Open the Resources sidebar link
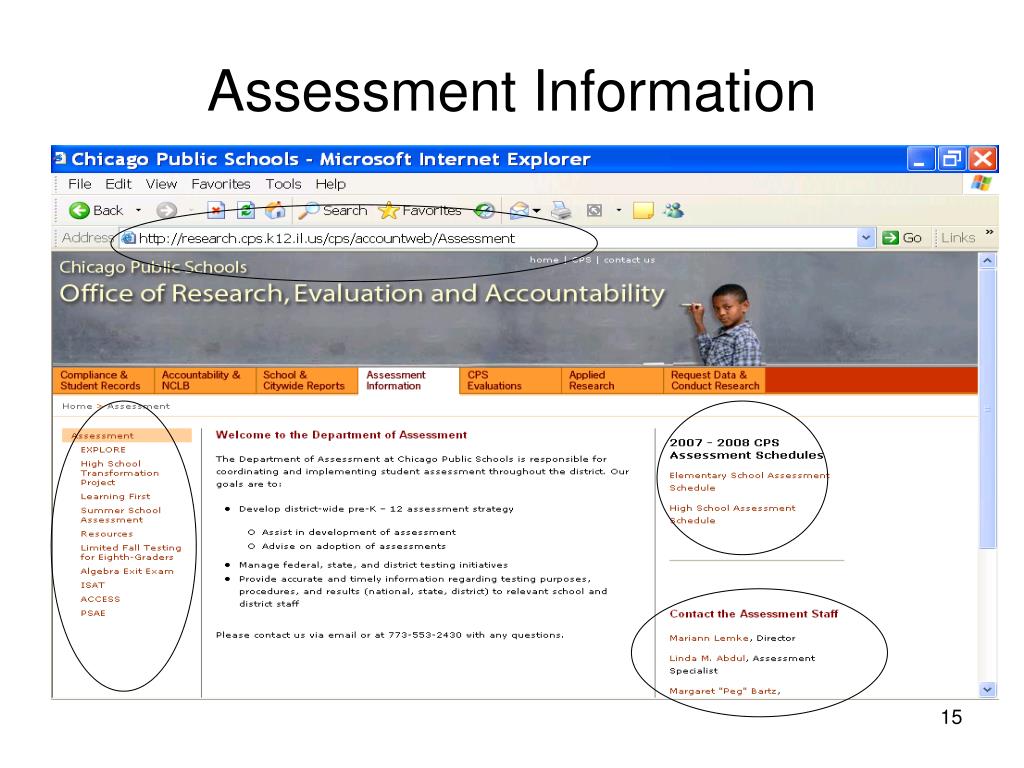1024x768 pixels. [x=106, y=534]
